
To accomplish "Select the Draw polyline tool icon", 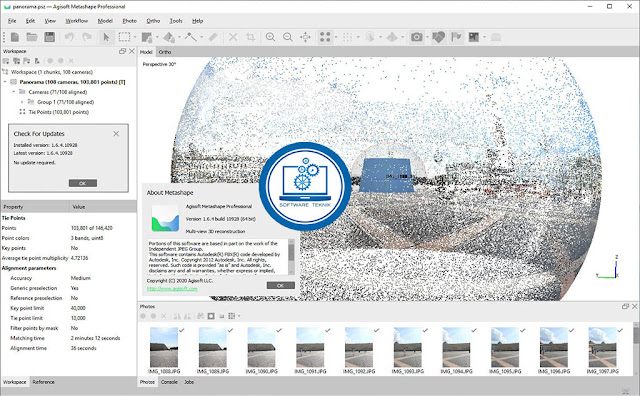I will click(190, 37).
